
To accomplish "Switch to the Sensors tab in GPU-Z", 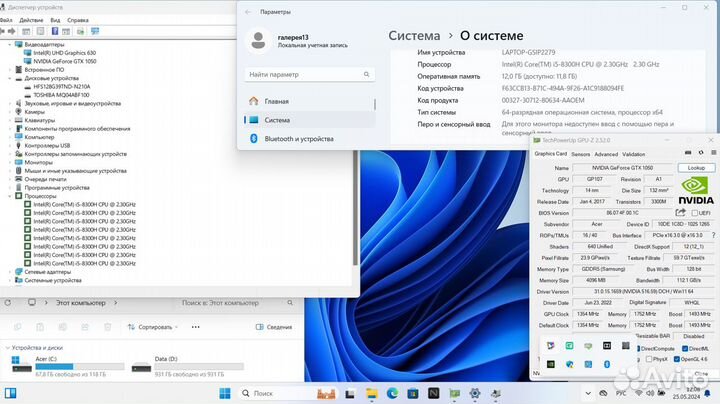I will click(580, 154).
